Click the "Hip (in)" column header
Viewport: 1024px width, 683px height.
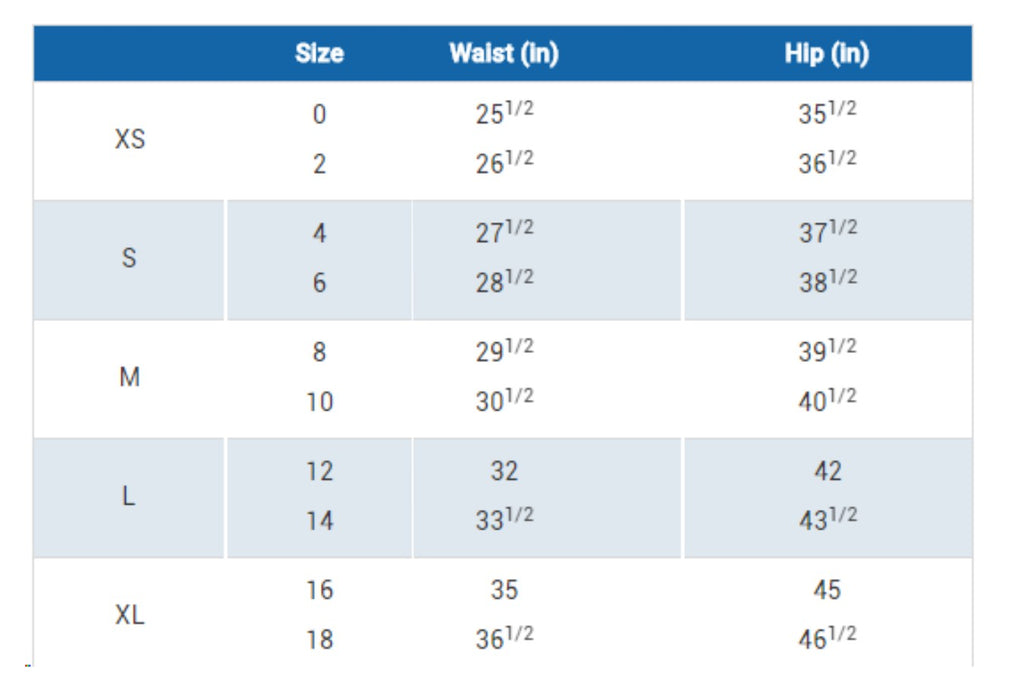tap(827, 54)
